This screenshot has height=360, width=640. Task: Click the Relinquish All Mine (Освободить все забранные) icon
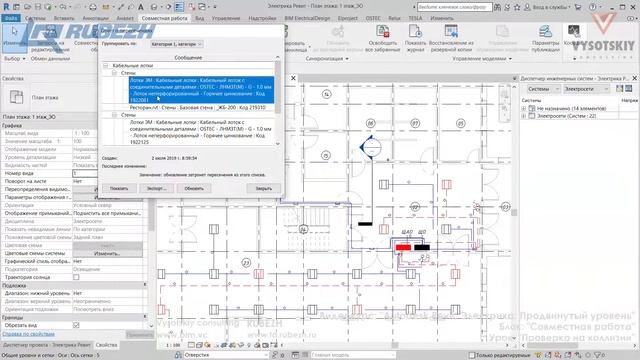click(383, 32)
